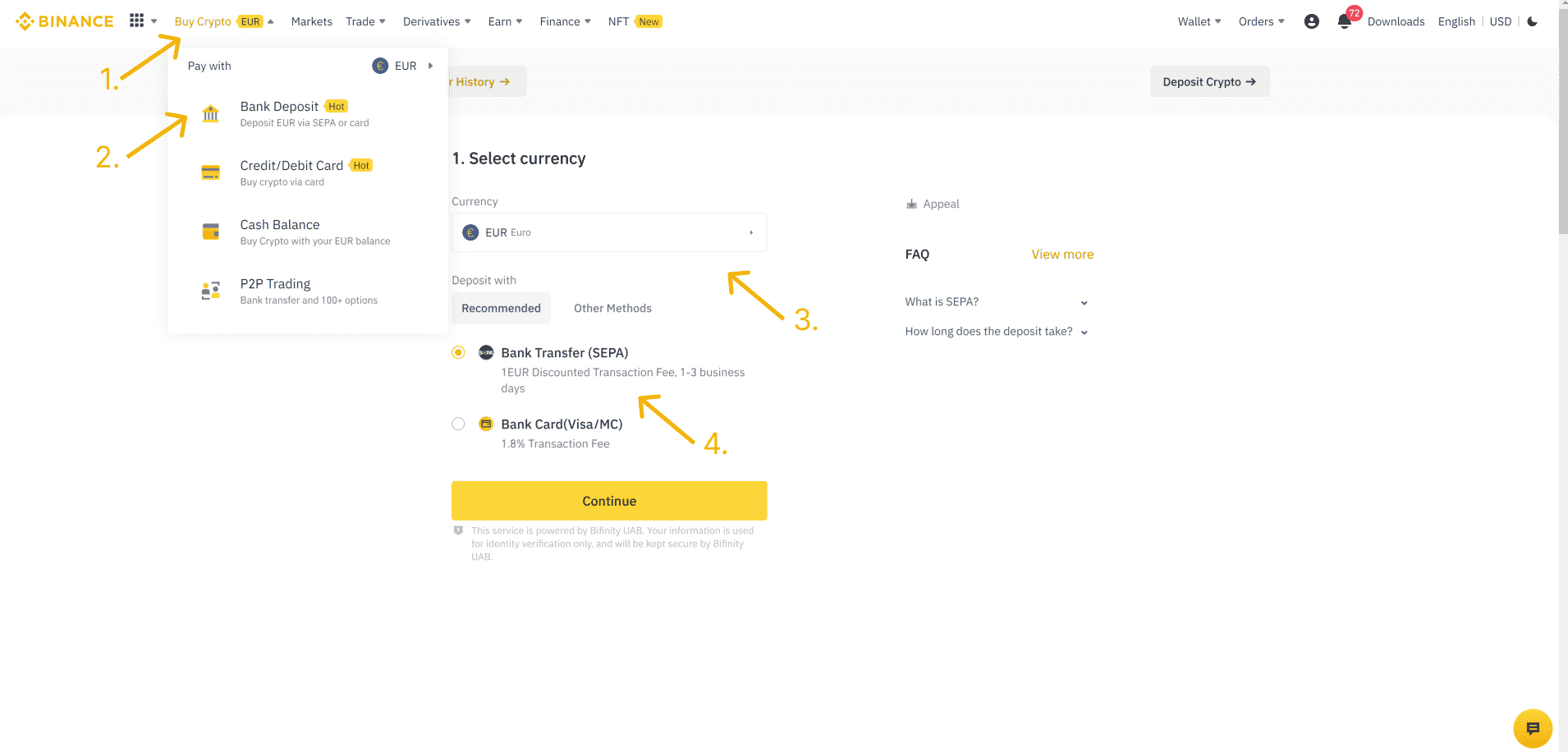The width and height of the screenshot is (1568, 752).
Task: Click the P2P Trading icon
Action: (x=211, y=291)
